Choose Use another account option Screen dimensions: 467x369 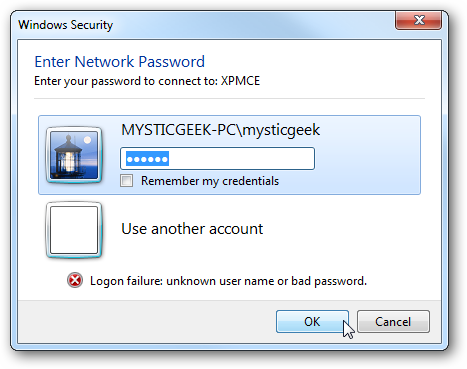pyautogui.click(x=192, y=229)
